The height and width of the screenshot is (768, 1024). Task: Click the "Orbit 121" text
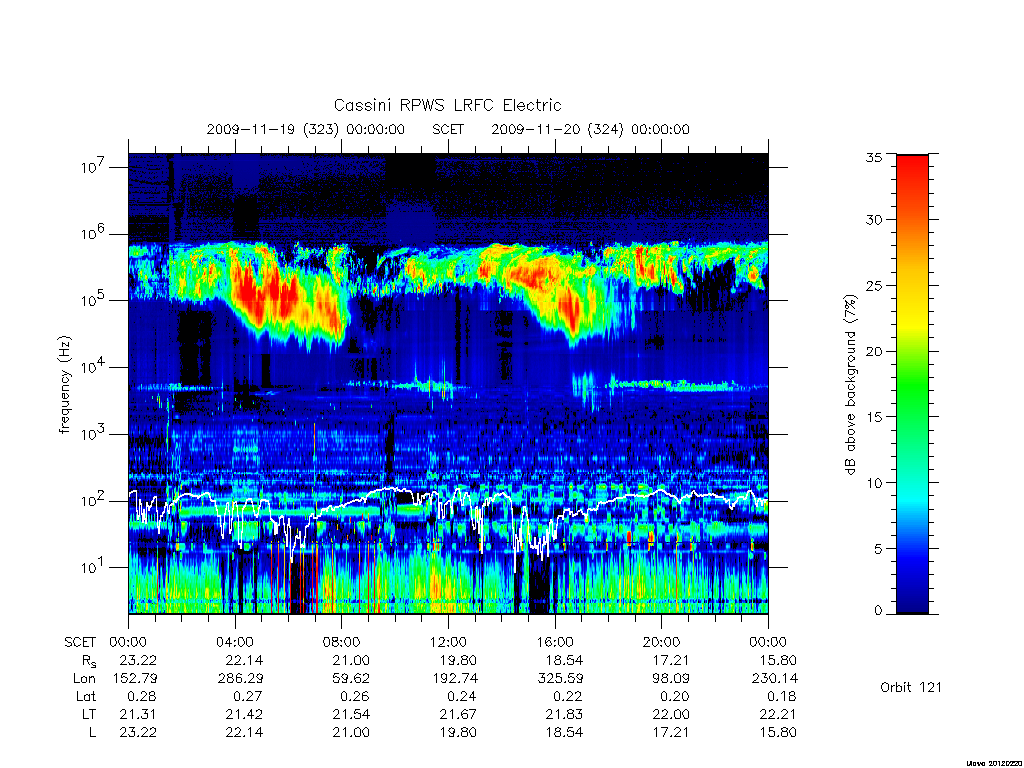[911, 687]
